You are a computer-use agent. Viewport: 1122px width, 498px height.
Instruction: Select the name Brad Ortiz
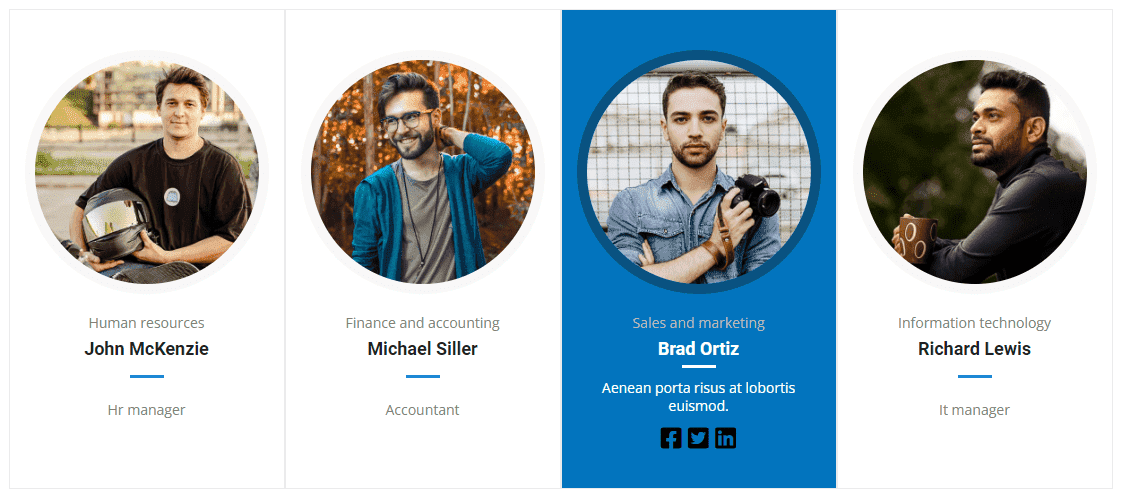[698, 349]
